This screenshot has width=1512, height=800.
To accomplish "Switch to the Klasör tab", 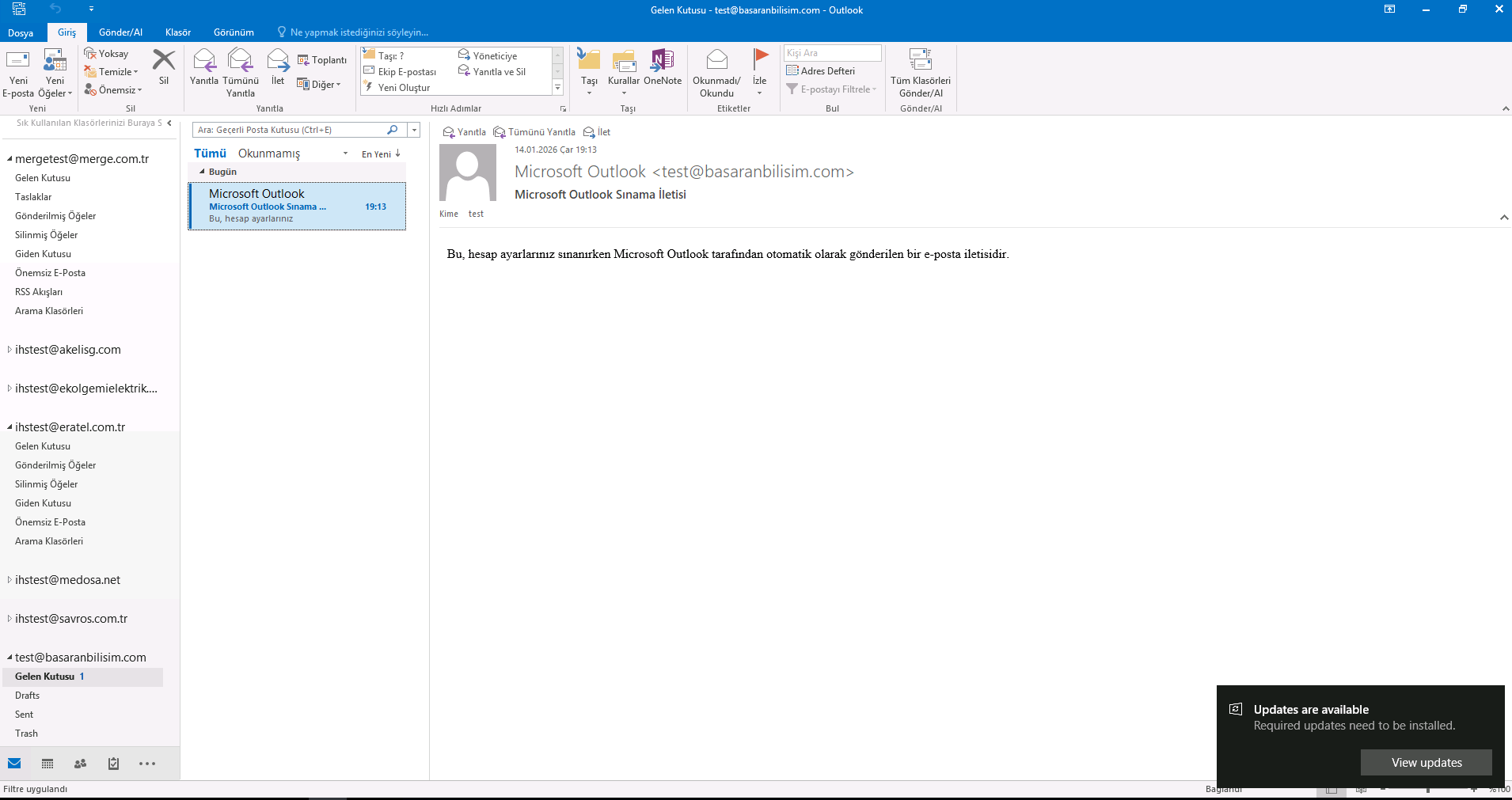I will pos(178,32).
